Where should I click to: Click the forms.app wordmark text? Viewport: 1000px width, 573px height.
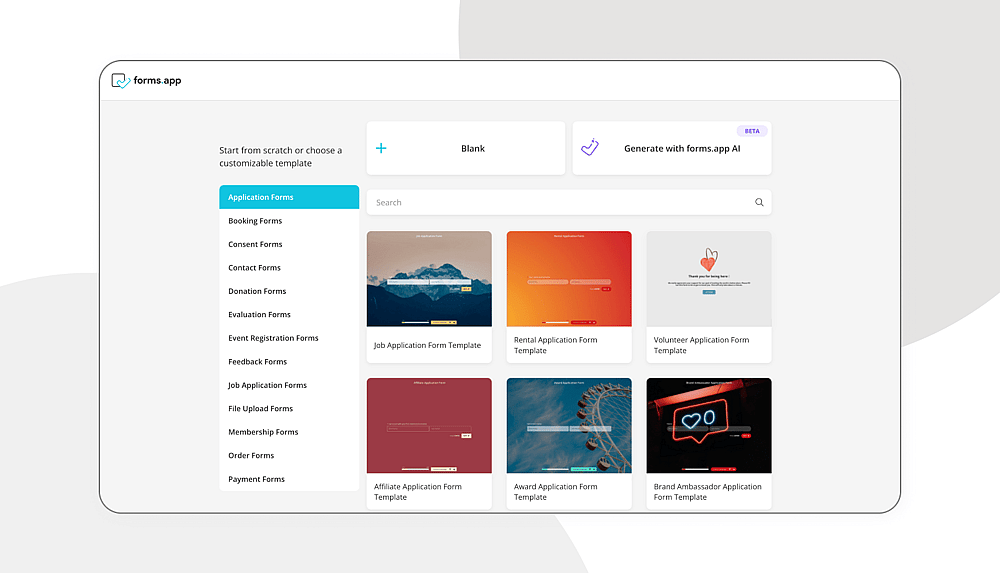(158, 80)
